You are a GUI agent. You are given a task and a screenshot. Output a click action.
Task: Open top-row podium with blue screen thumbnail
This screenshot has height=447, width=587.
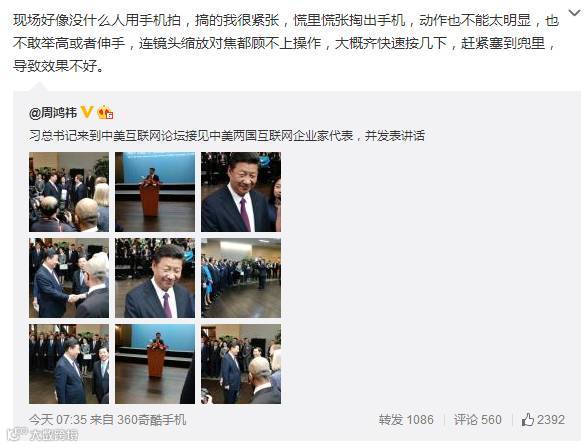pos(155,192)
